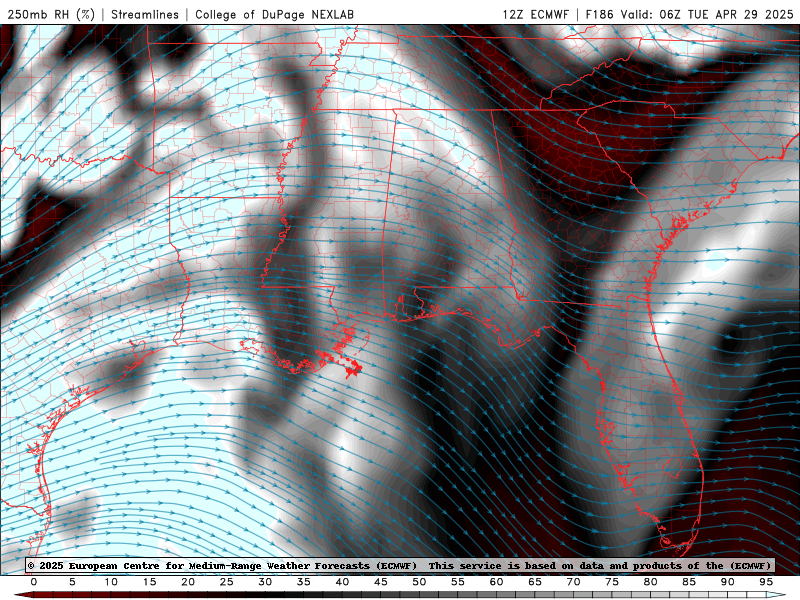Screen dimensions: 800x600
Task: Click the ECMWF copyright notice text
Action: (399, 566)
